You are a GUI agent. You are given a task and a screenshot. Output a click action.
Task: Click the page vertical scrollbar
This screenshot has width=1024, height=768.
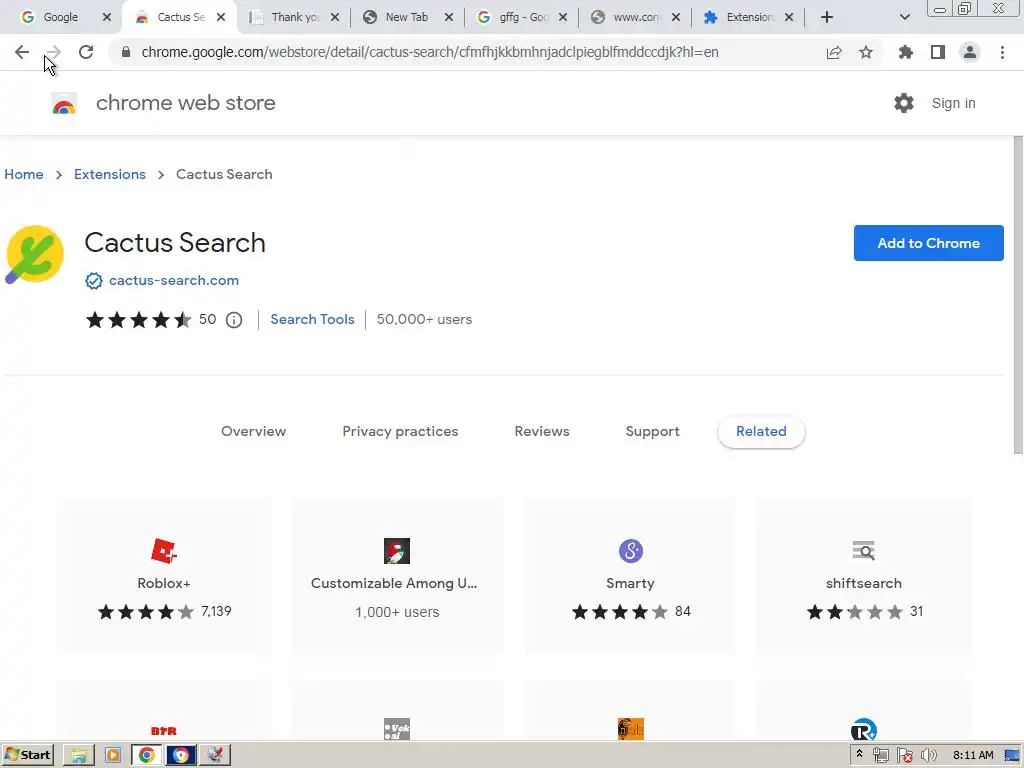pyautogui.click(x=1017, y=294)
